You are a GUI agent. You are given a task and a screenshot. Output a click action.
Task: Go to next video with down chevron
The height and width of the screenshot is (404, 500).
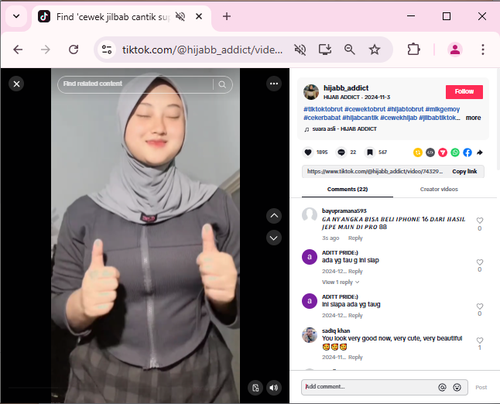274,238
